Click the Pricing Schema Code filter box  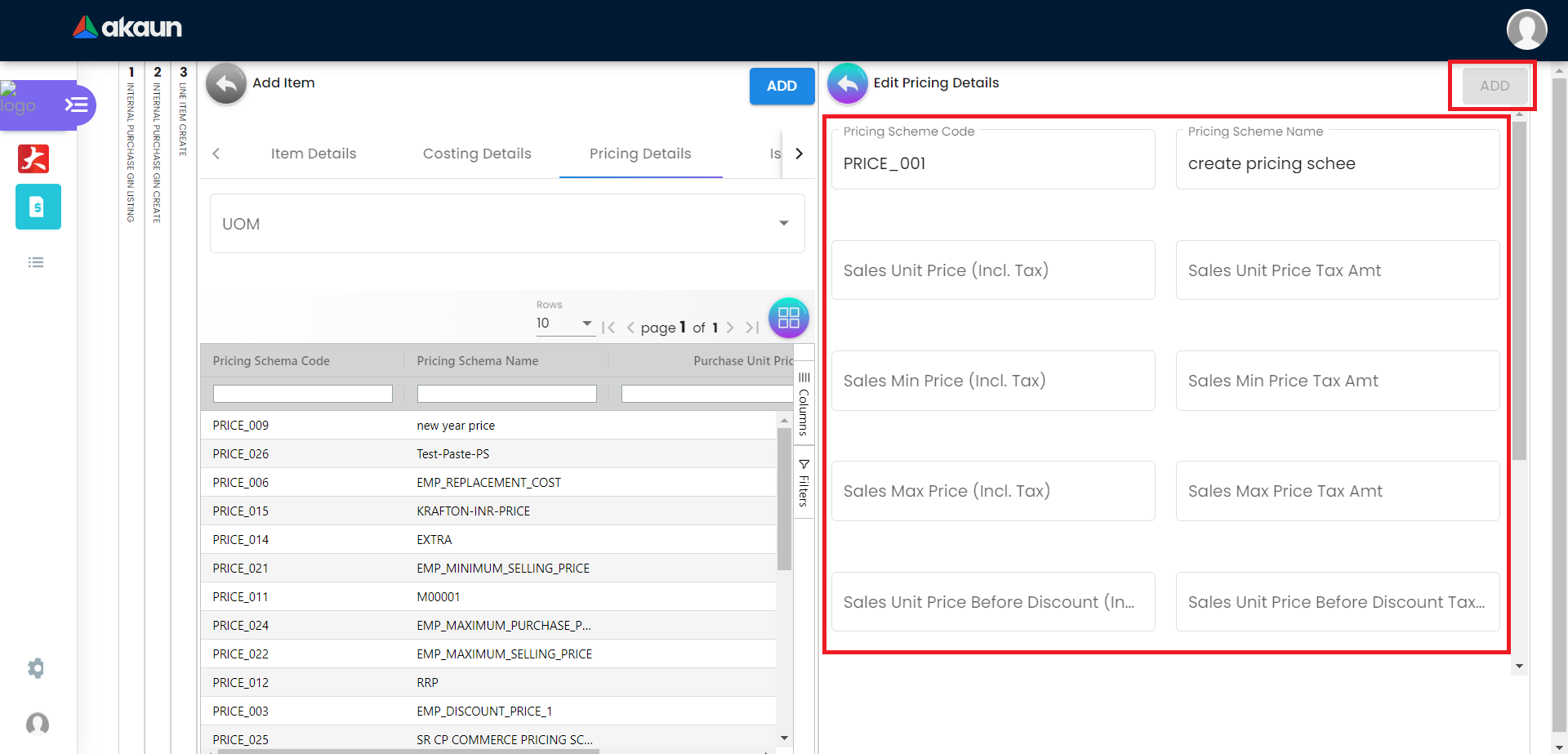click(302, 394)
